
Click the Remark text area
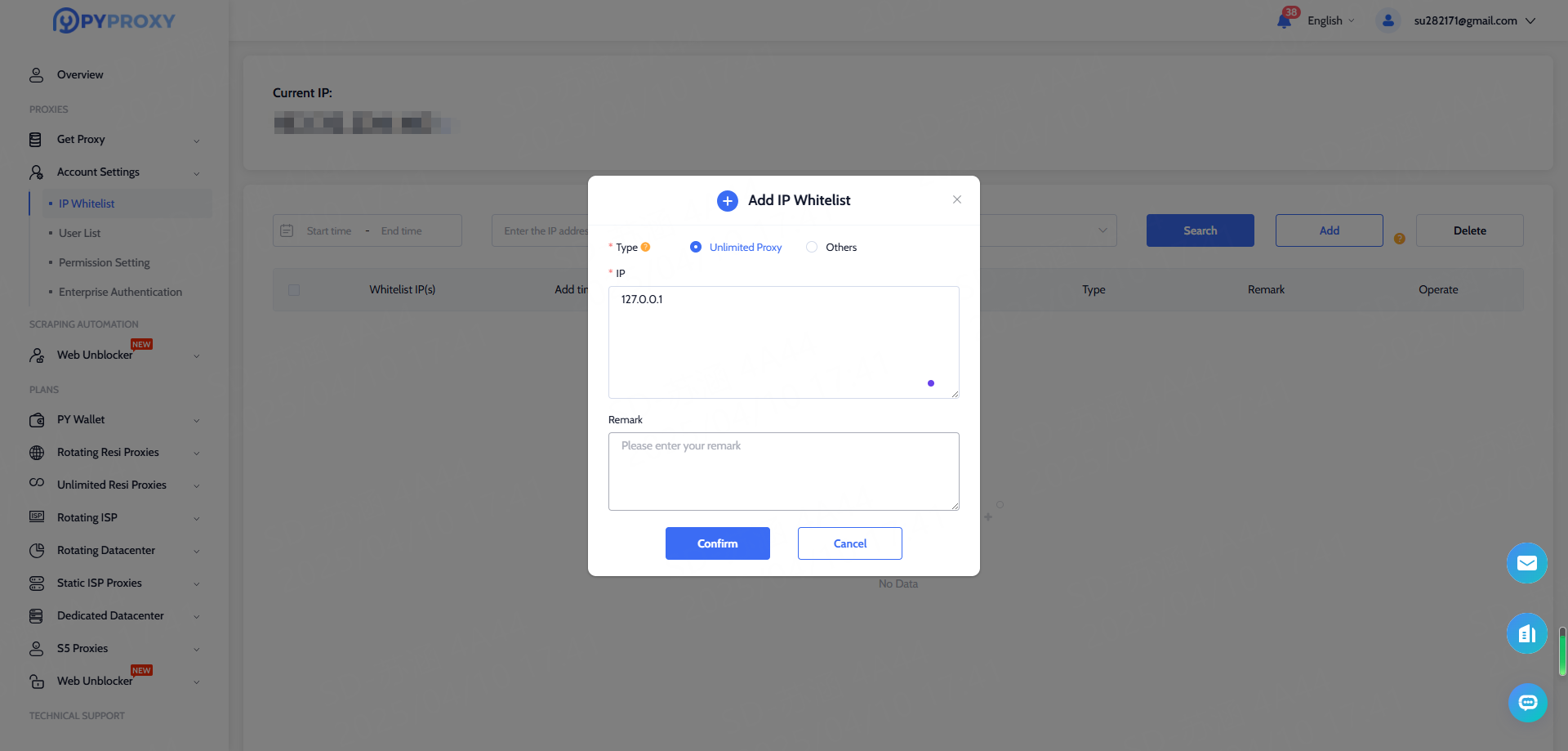coord(783,471)
